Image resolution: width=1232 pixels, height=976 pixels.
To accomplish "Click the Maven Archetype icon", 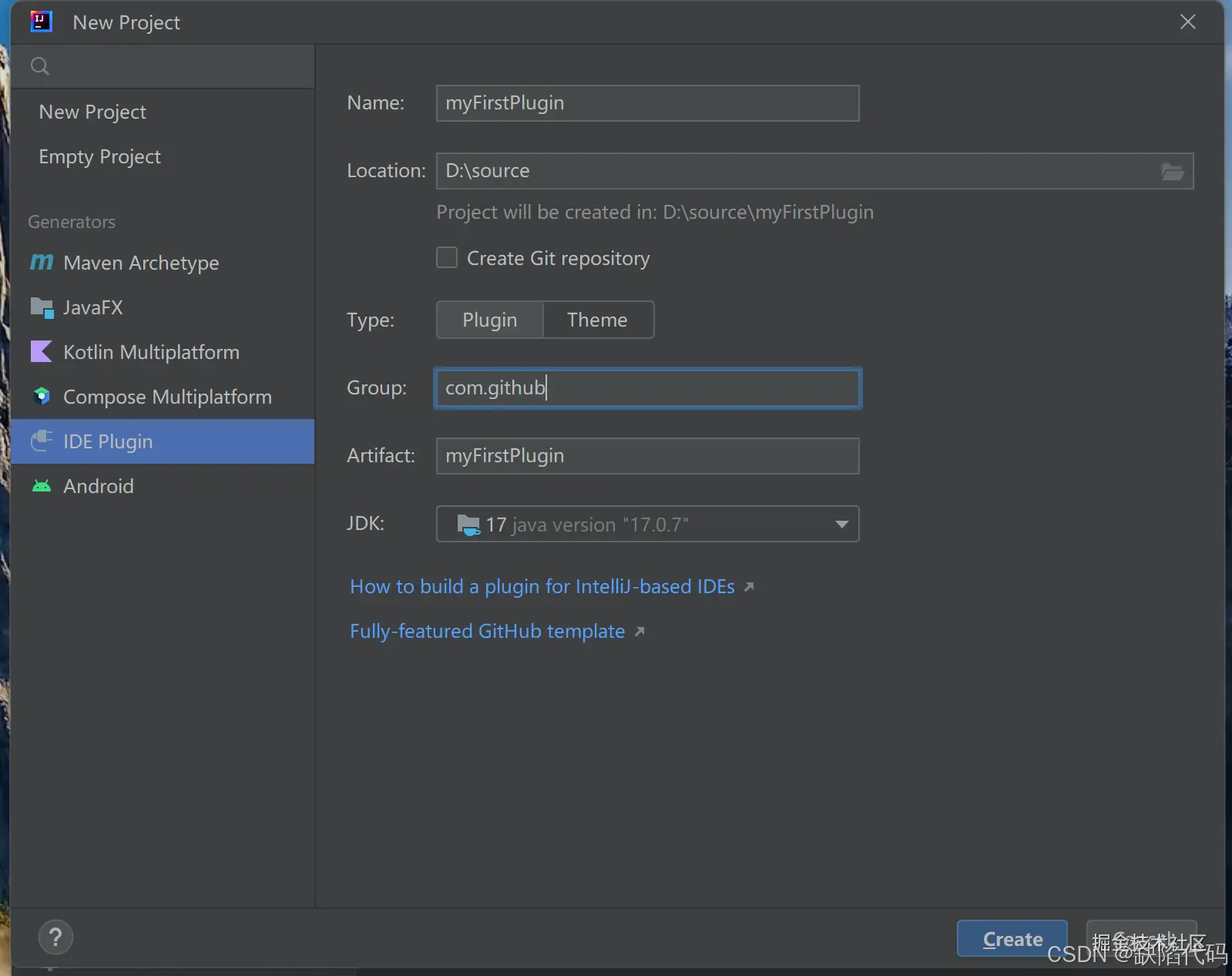I will pyautogui.click(x=42, y=263).
